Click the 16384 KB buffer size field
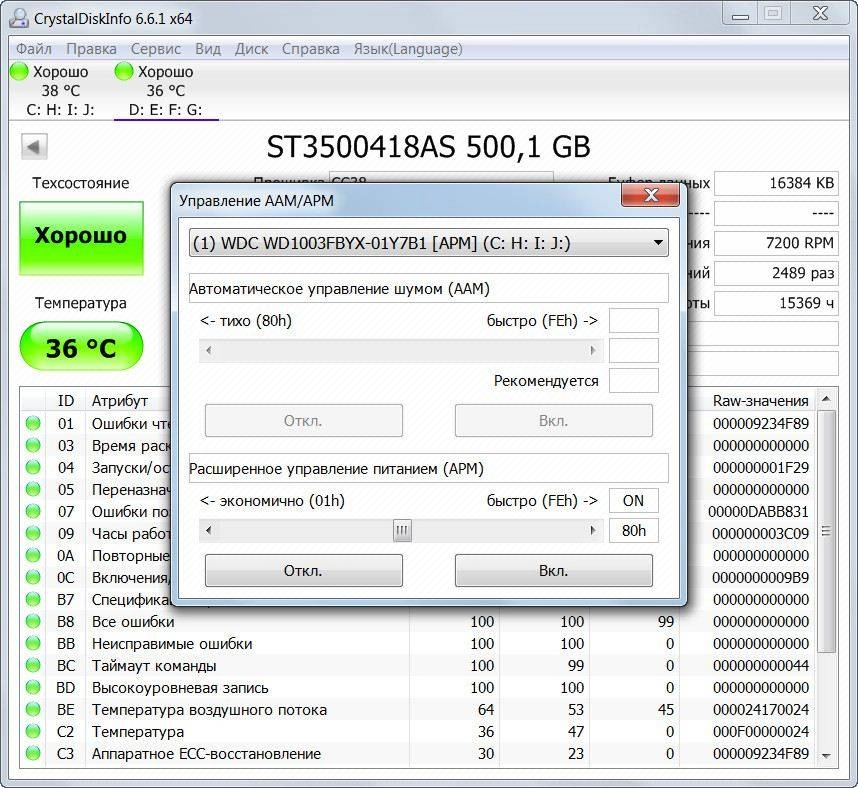 point(776,183)
